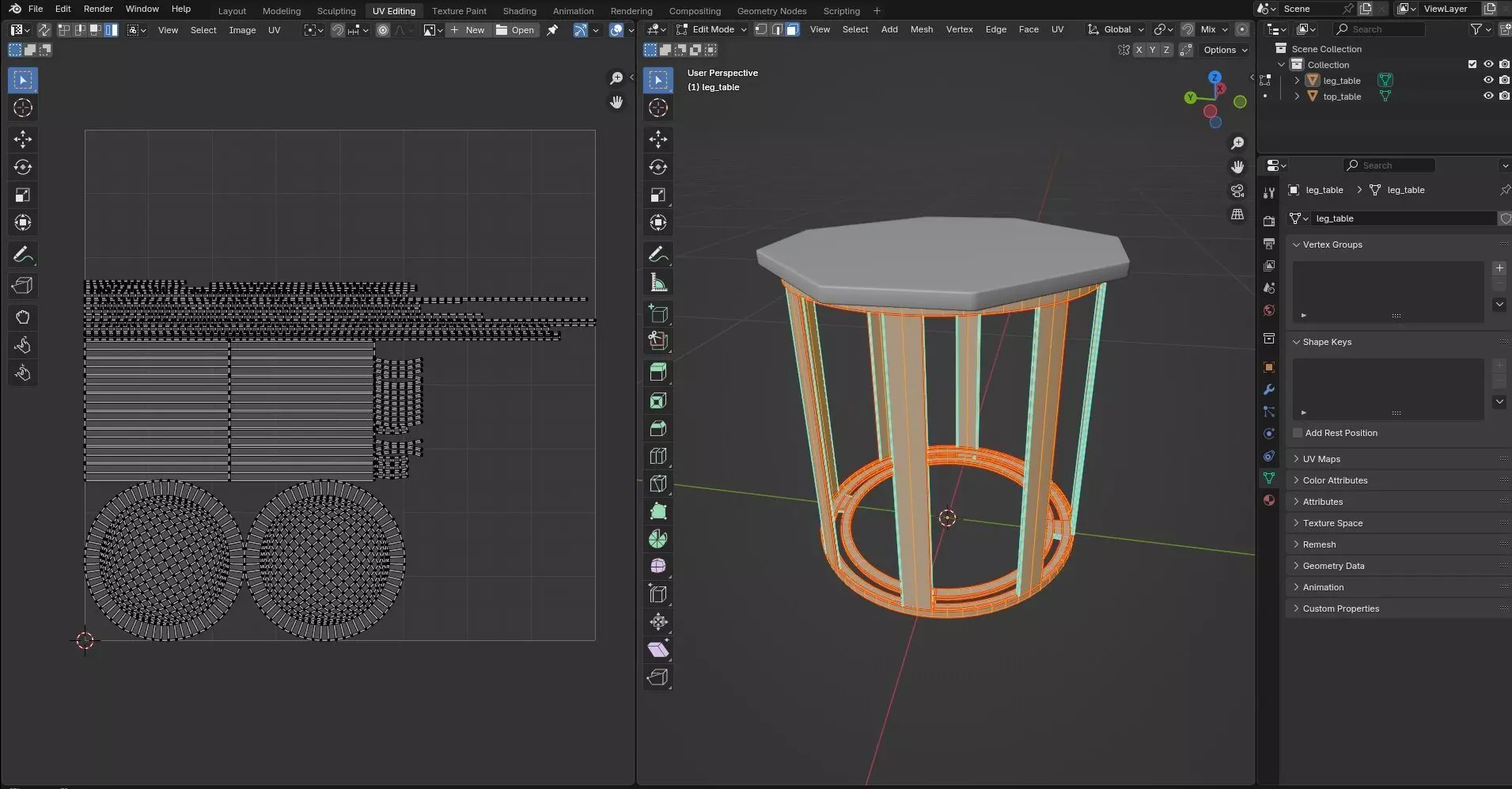Image resolution: width=1512 pixels, height=789 pixels.
Task: Expand top_table in the outliner
Action: pos(1297,96)
